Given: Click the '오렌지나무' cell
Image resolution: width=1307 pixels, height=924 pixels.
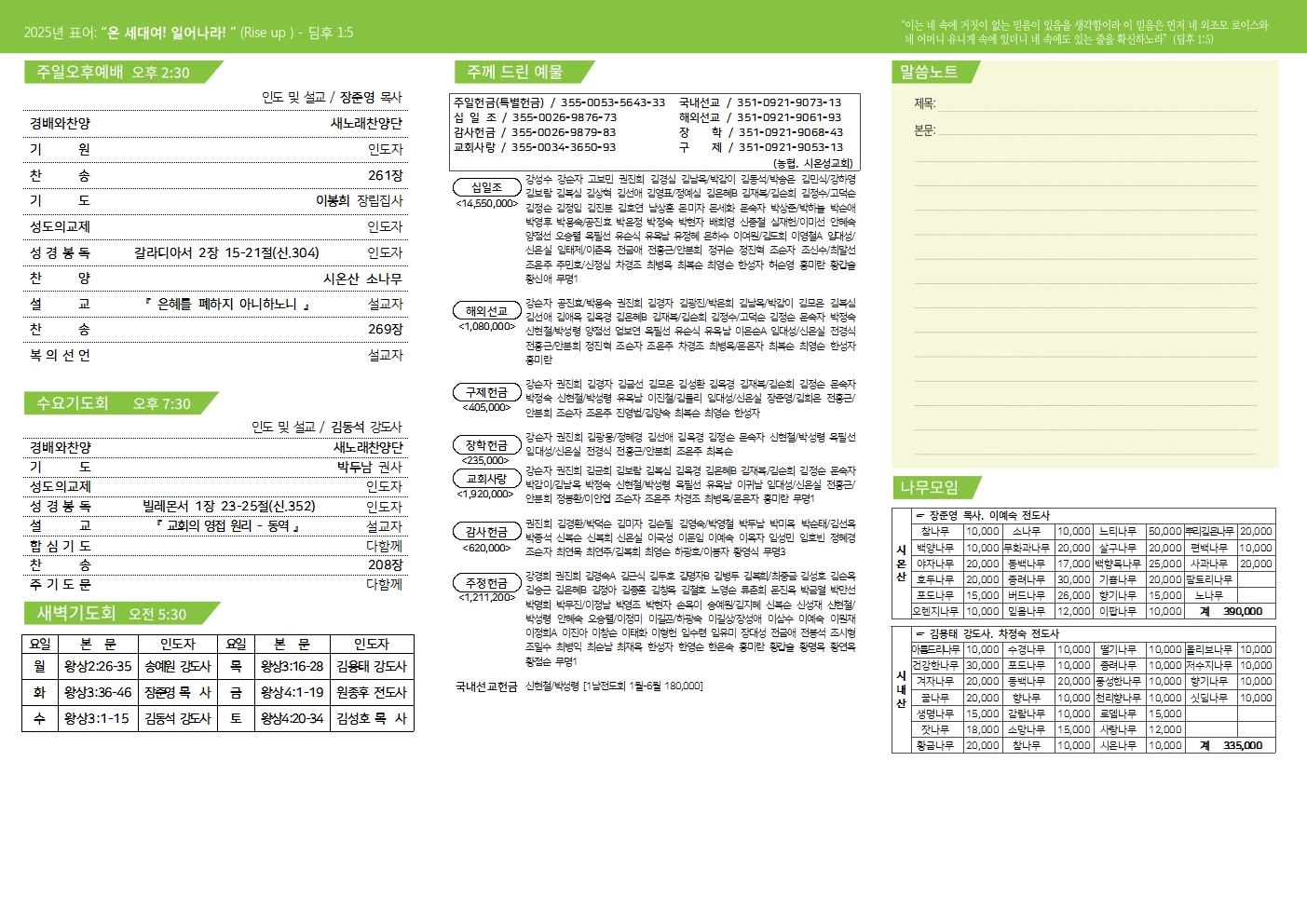Looking at the screenshot, I should [x=936, y=611].
